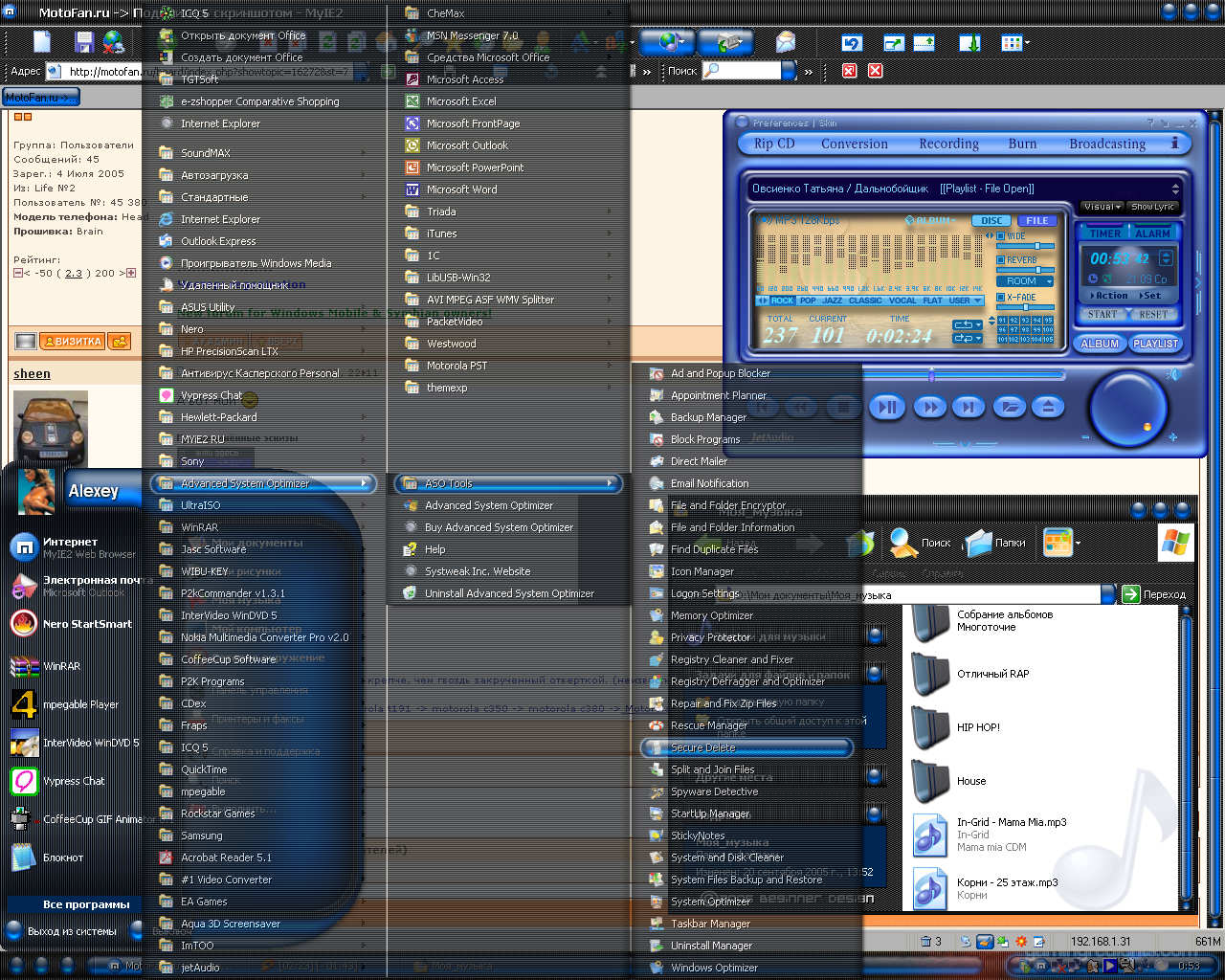
Task: Click the jetAudio play/pause button
Action: point(888,408)
